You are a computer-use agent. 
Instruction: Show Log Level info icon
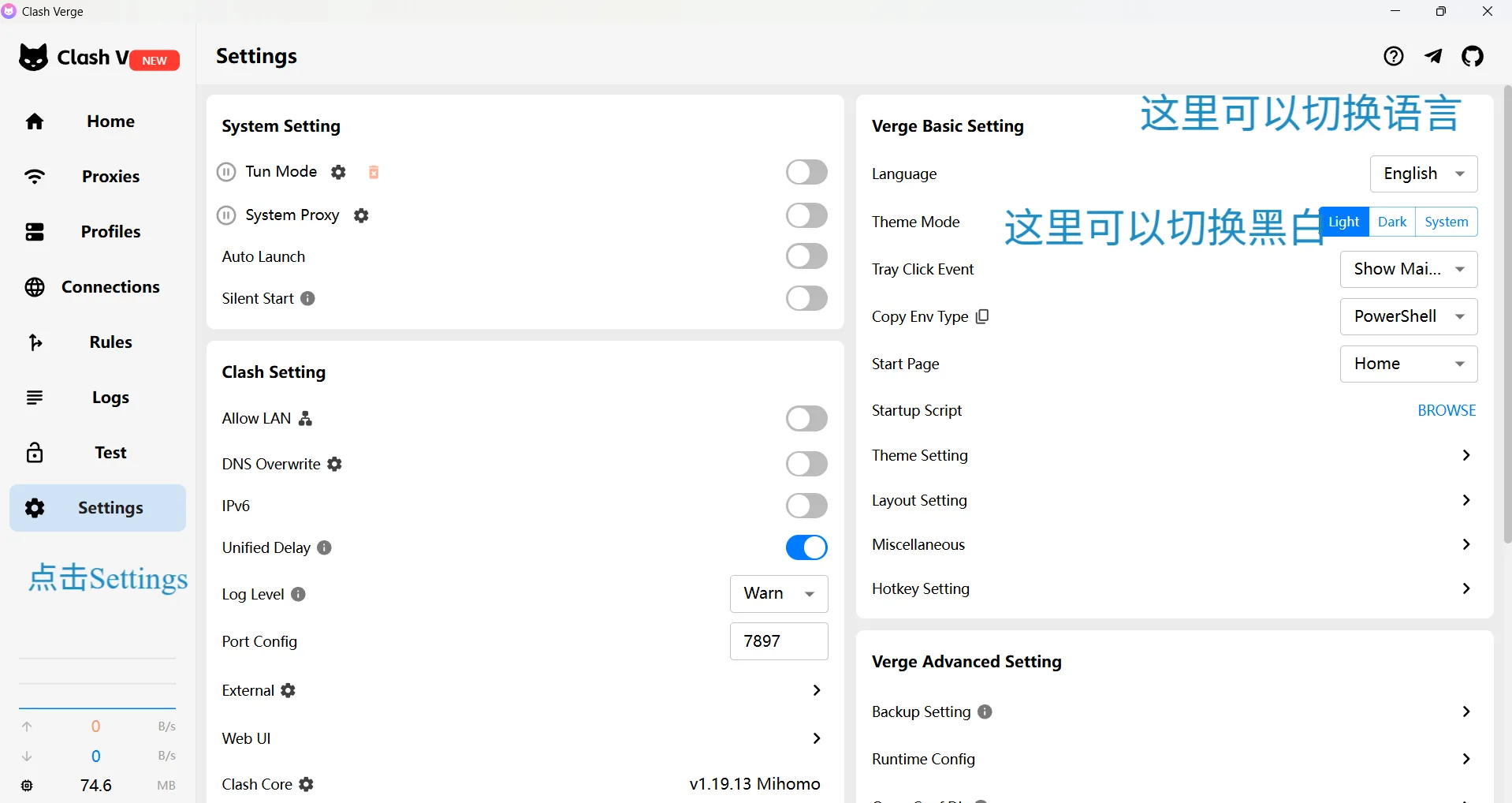pos(298,594)
